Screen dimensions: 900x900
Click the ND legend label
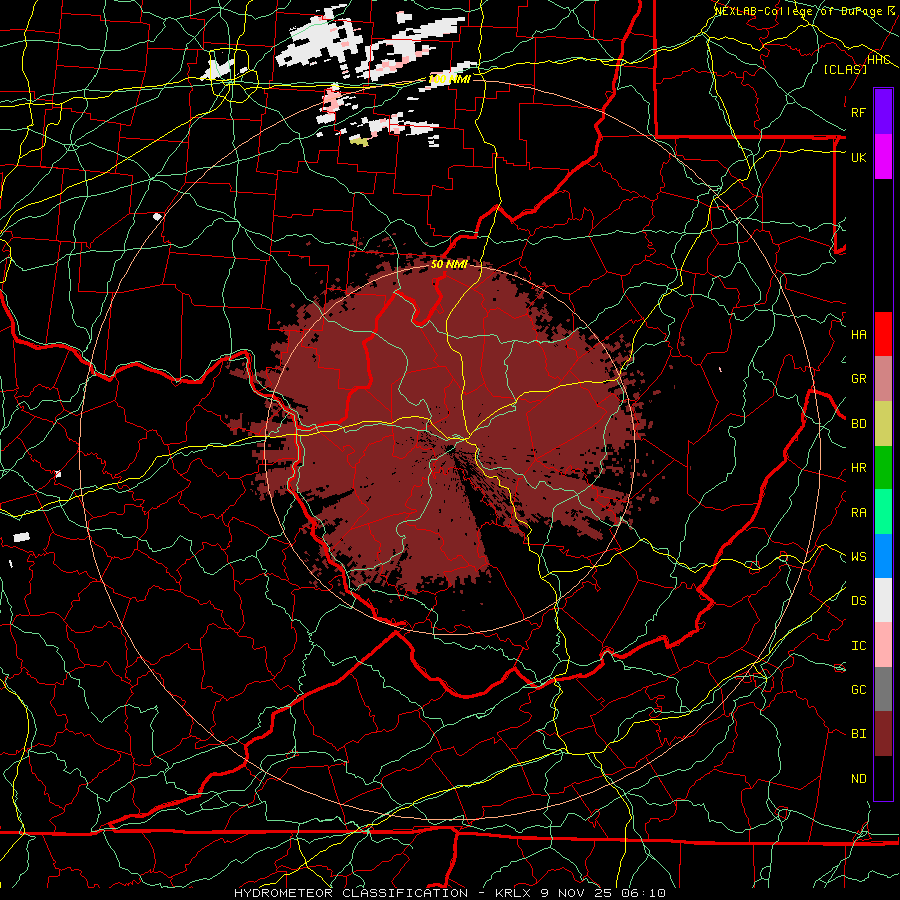click(858, 779)
